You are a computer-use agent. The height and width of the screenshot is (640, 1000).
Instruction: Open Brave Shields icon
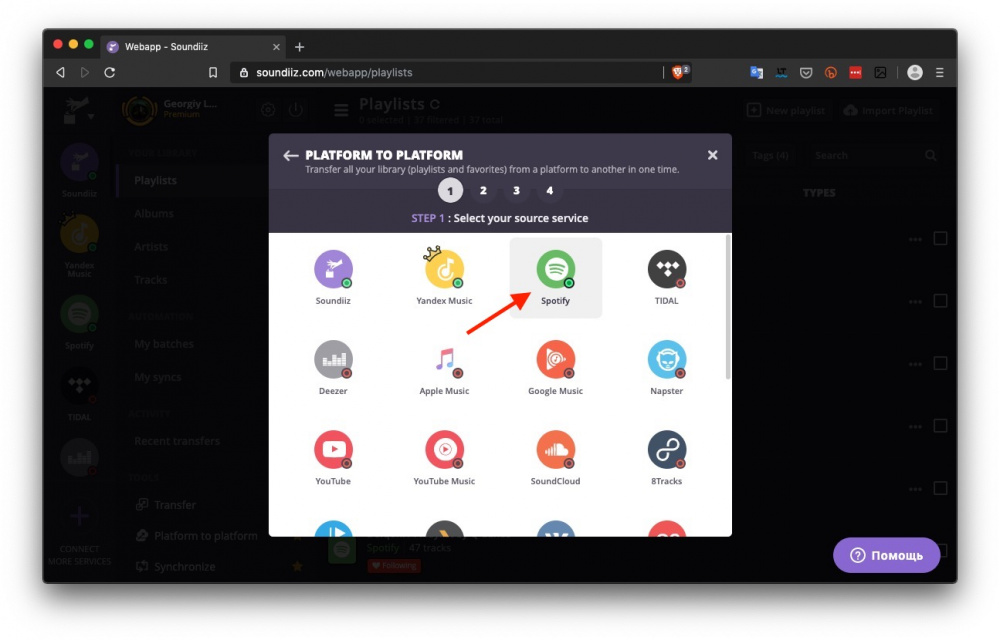coord(680,72)
